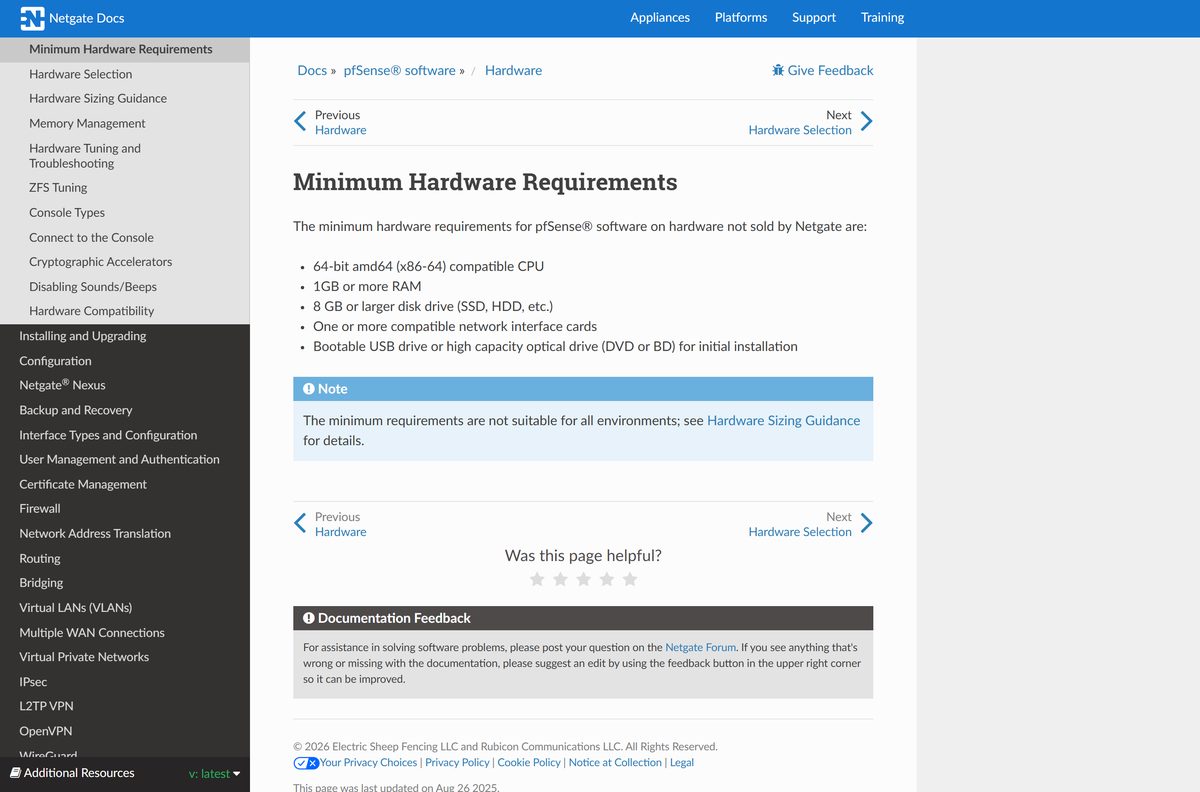Image resolution: width=1200 pixels, height=792 pixels.
Task: Open Installing and Upgrading section
Action: [125, 336]
